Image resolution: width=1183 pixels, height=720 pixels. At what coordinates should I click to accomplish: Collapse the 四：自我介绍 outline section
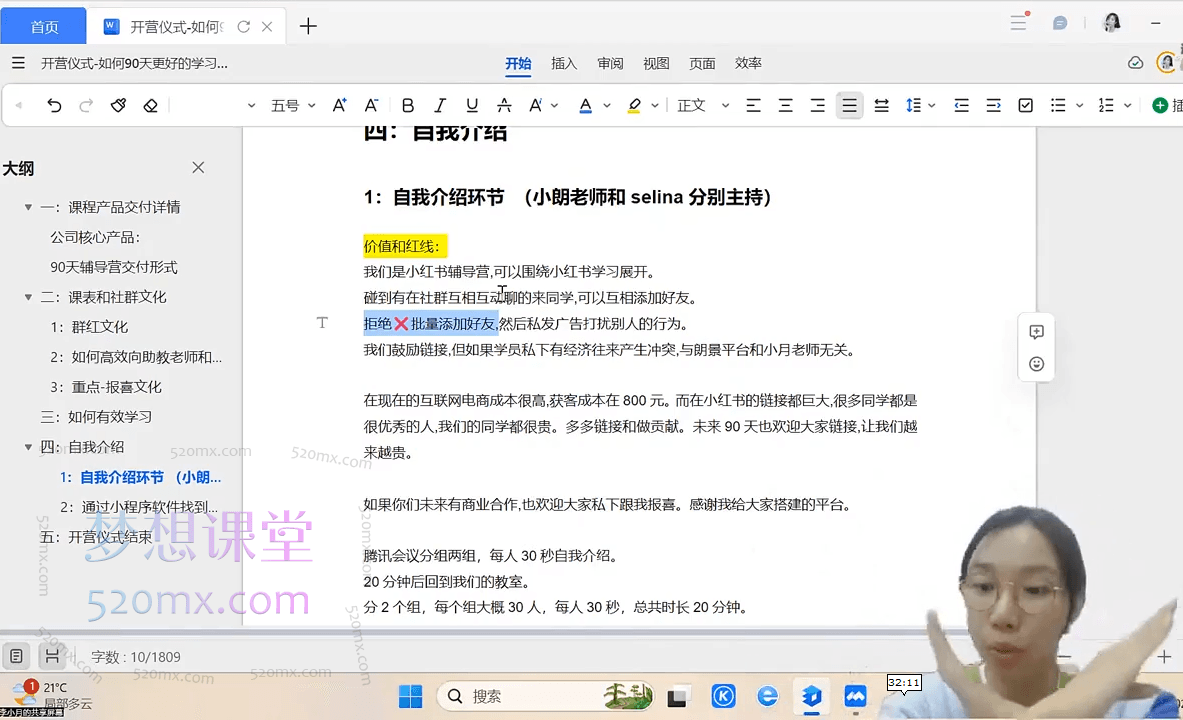[28, 448]
